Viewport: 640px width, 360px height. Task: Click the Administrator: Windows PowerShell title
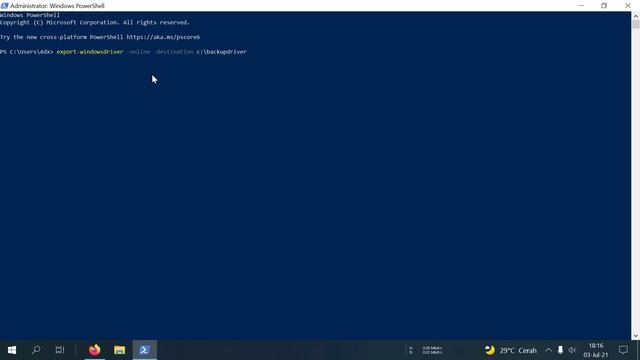(x=57, y=6)
